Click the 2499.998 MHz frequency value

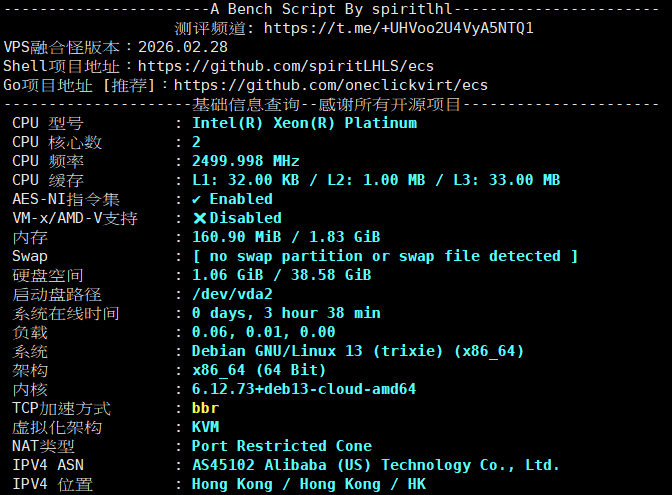pyautogui.click(x=245, y=161)
